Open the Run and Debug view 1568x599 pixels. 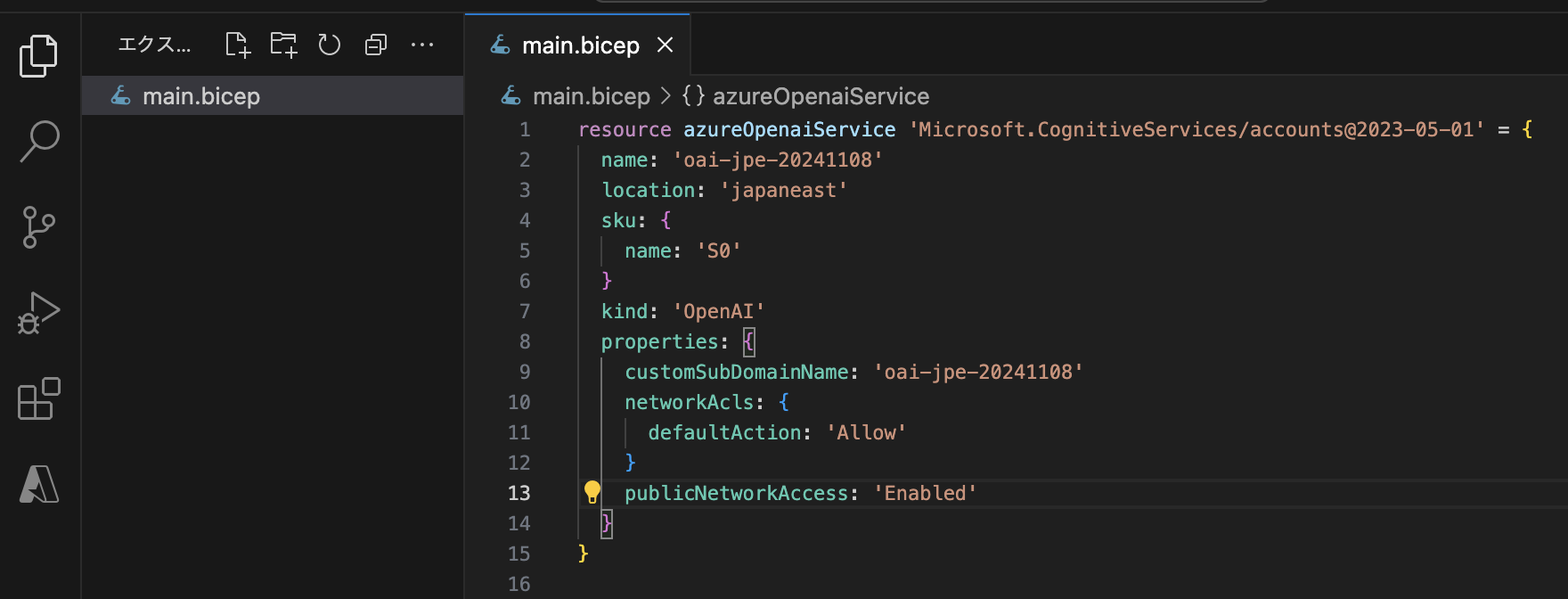(38, 313)
